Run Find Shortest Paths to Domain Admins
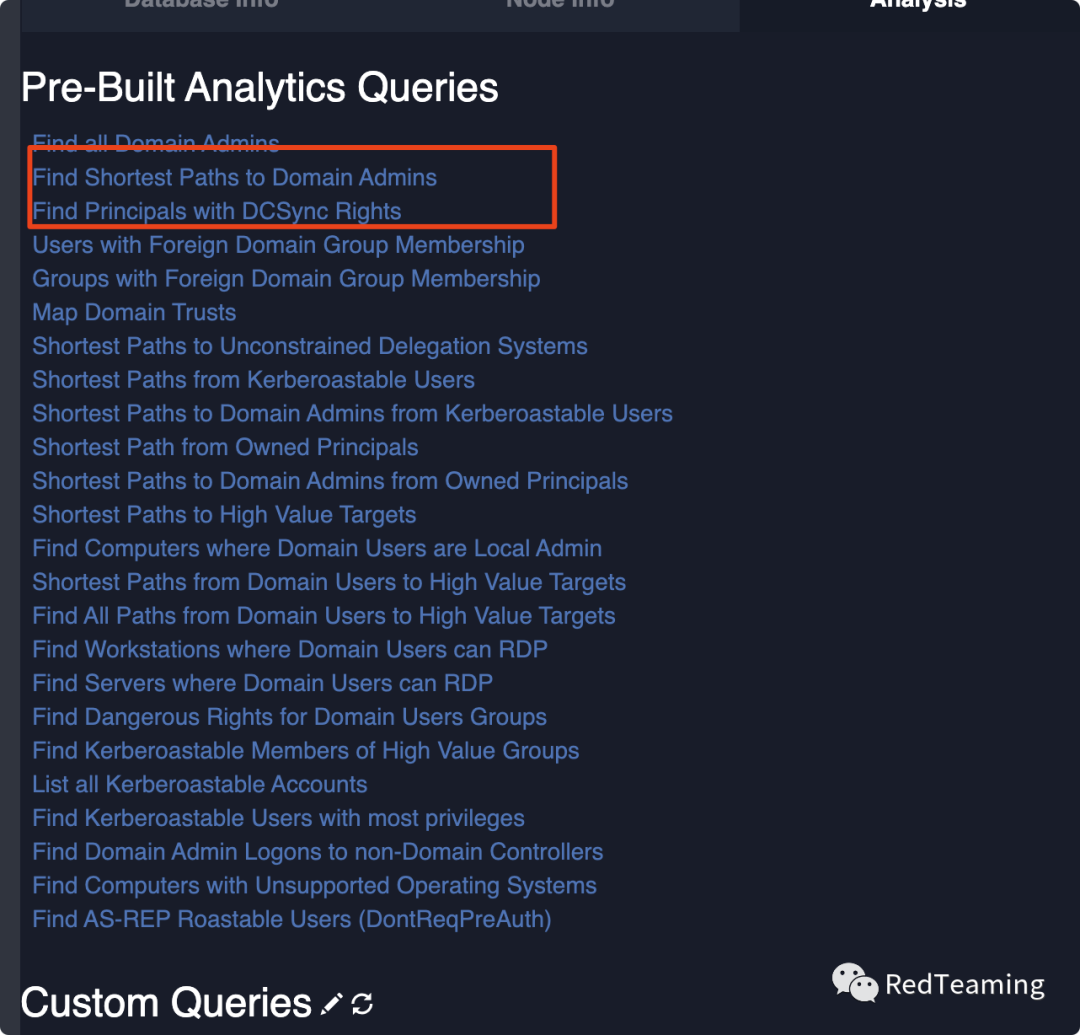Image resolution: width=1080 pixels, height=1035 pixels. pos(234,178)
